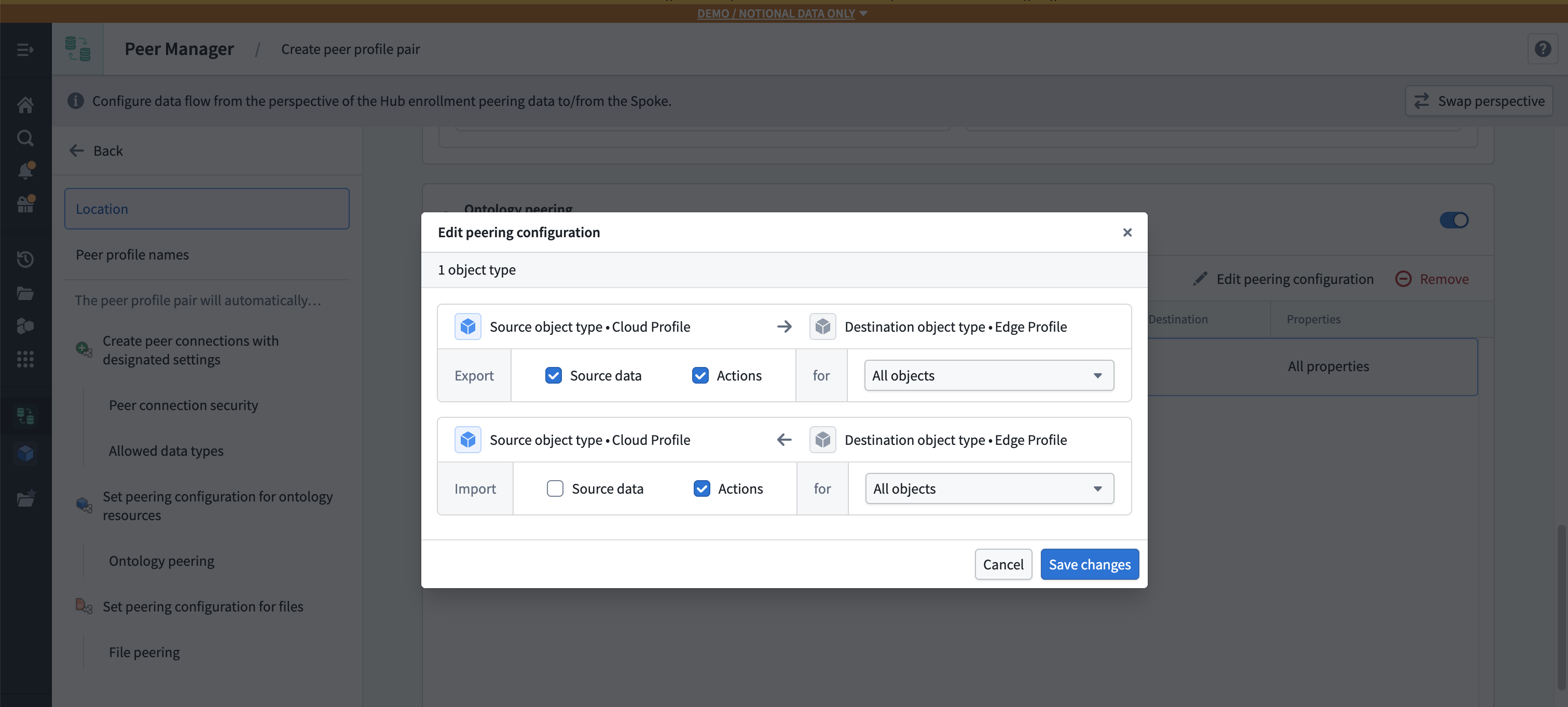
Task: Open the notifications bell icon
Action: click(x=25, y=170)
